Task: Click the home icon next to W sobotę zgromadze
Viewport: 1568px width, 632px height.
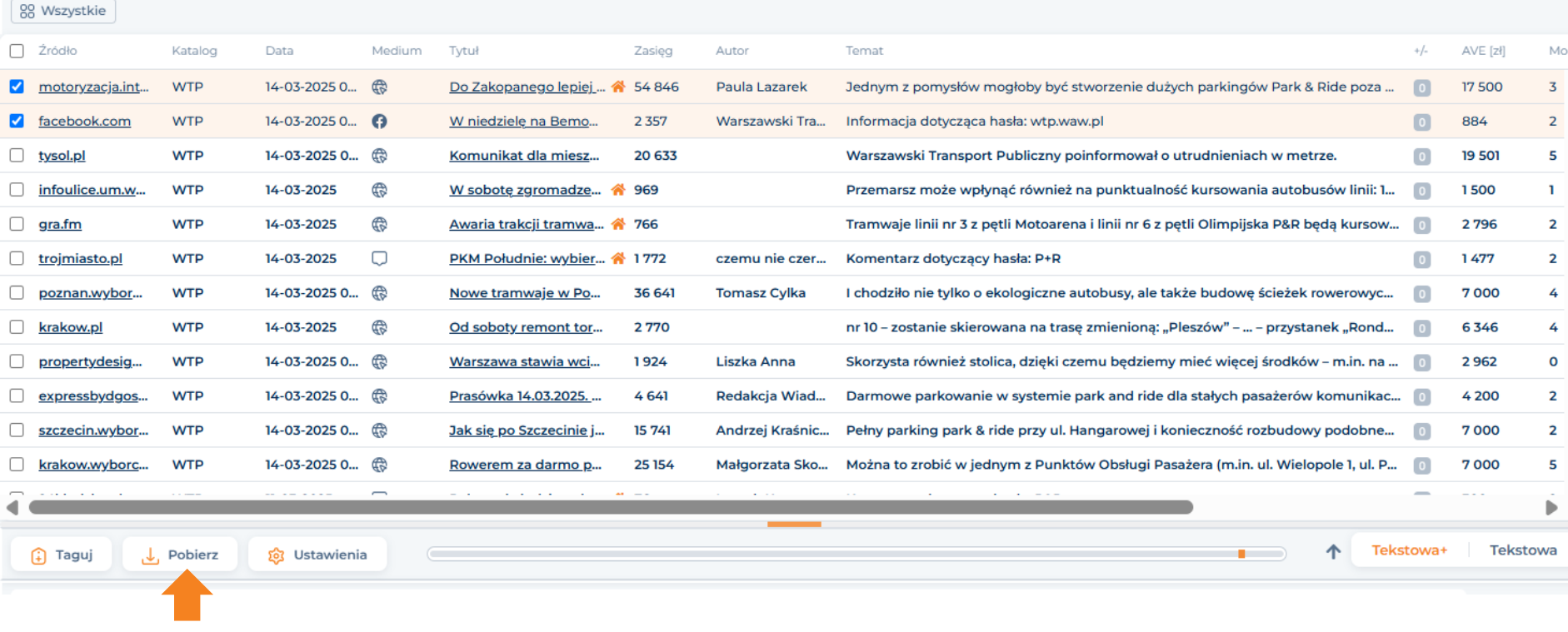Action: pos(618,190)
